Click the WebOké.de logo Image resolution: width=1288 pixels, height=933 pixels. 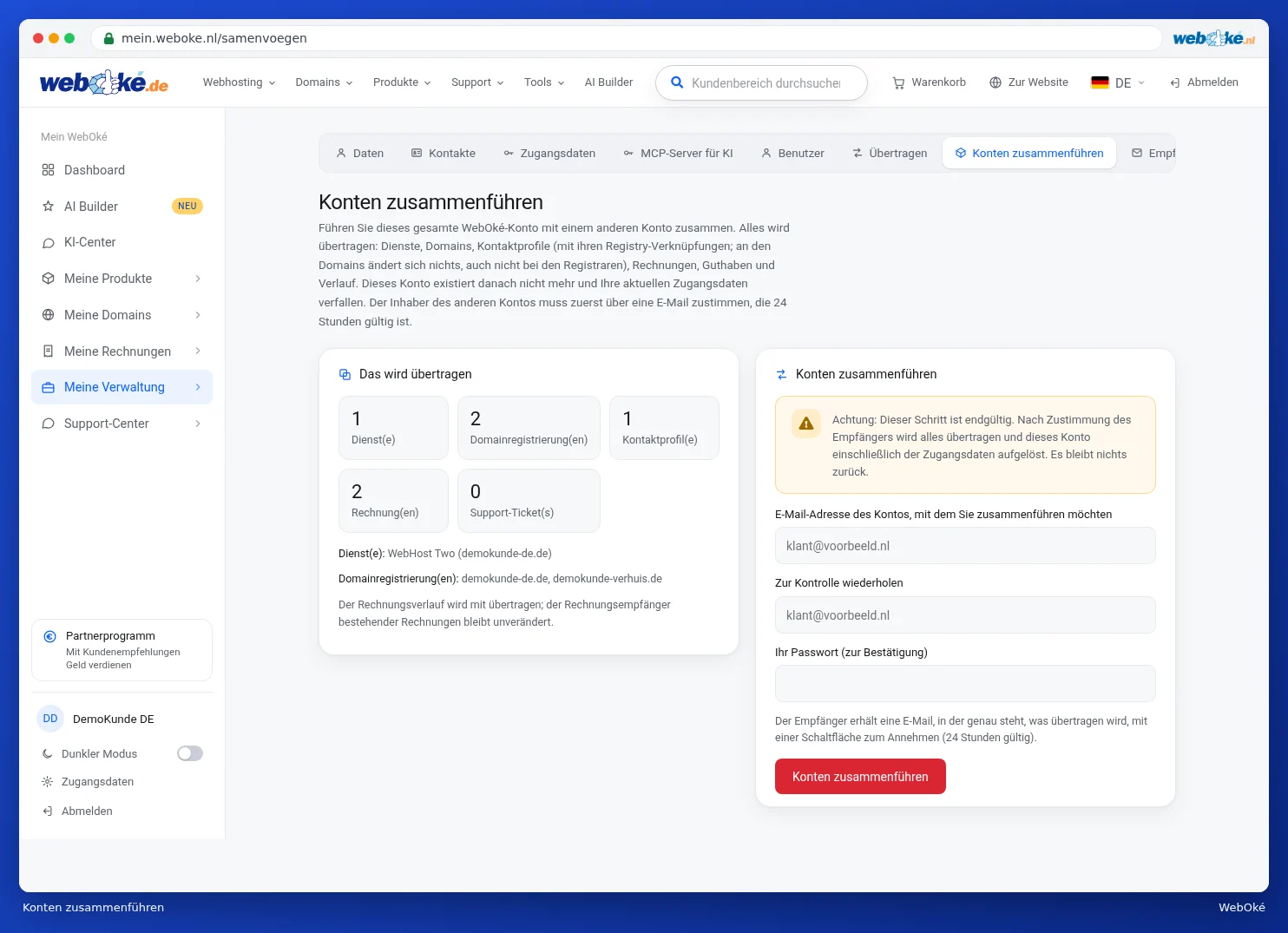(x=104, y=82)
